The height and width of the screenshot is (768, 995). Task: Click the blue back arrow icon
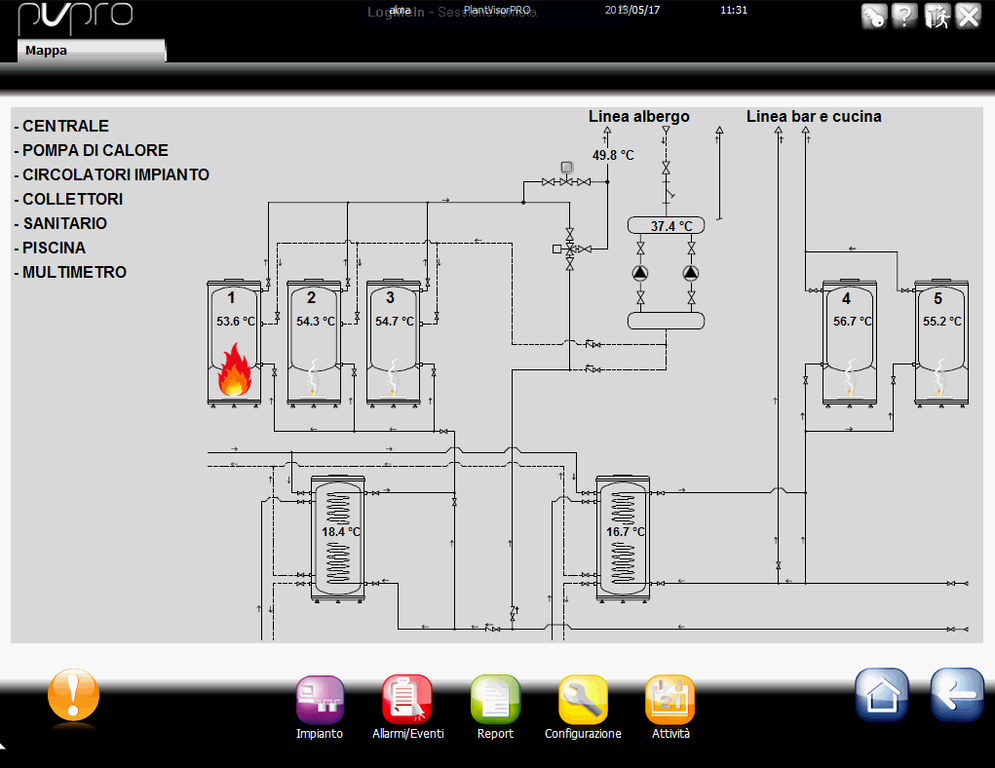click(956, 694)
